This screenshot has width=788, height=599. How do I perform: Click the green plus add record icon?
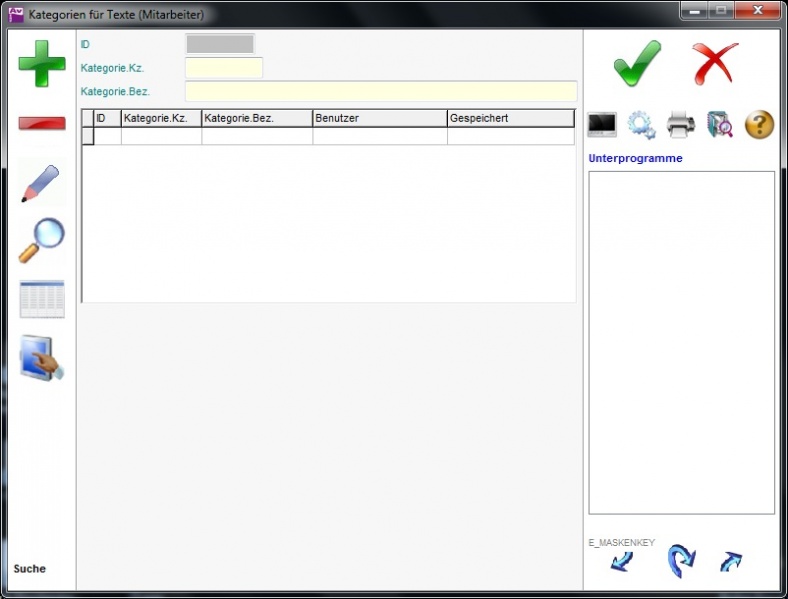[42, 64]
